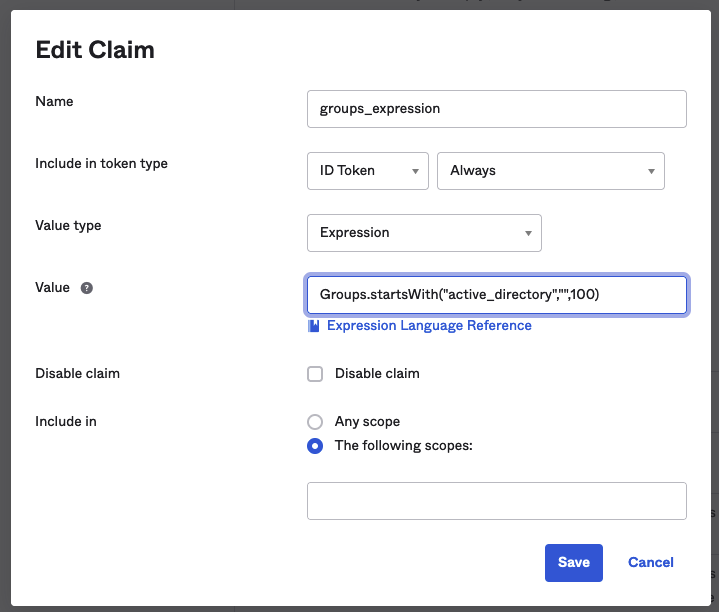
Task: Click the 'Include in' label
Action: click(66, 422)
